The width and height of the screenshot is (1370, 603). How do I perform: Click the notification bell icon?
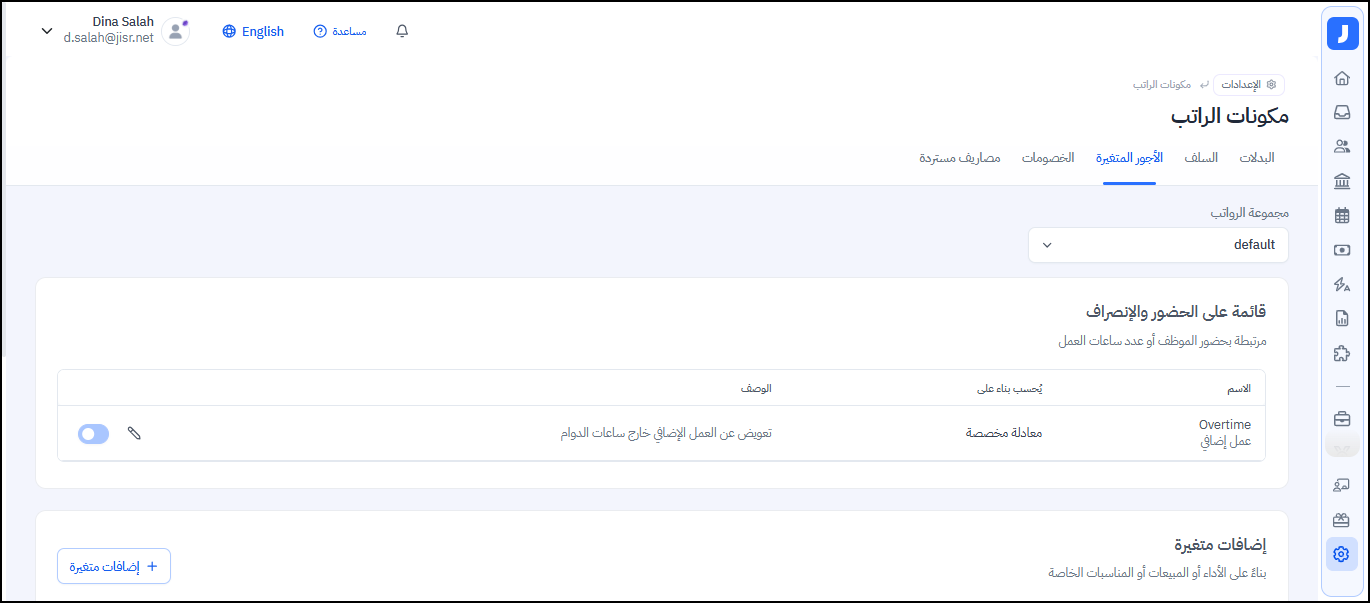pos(402,31)
